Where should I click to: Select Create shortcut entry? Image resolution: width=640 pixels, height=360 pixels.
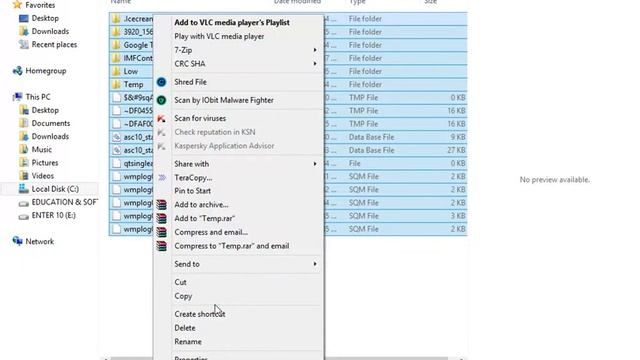[200, 314]
